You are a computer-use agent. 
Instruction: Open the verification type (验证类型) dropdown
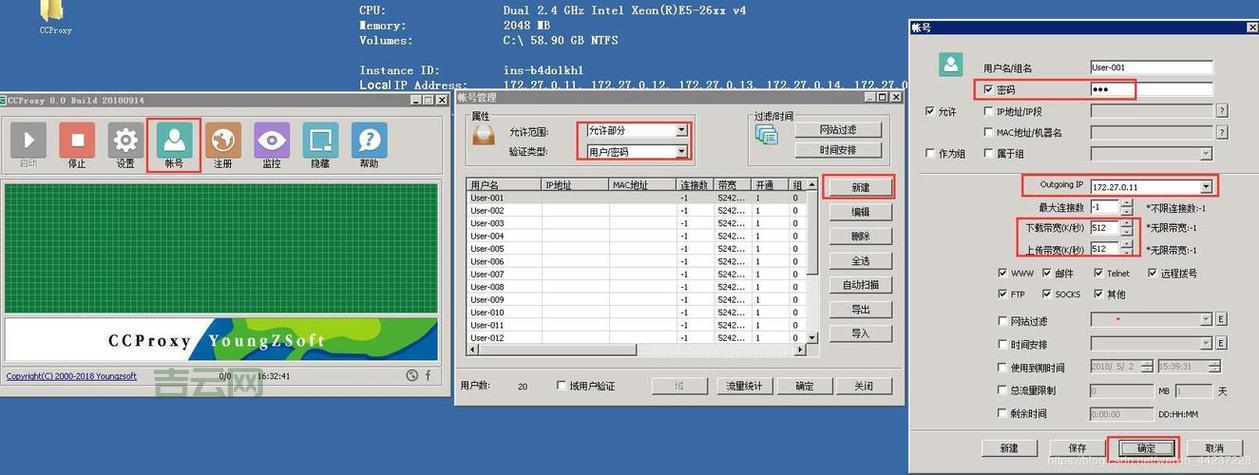(682, 152)
